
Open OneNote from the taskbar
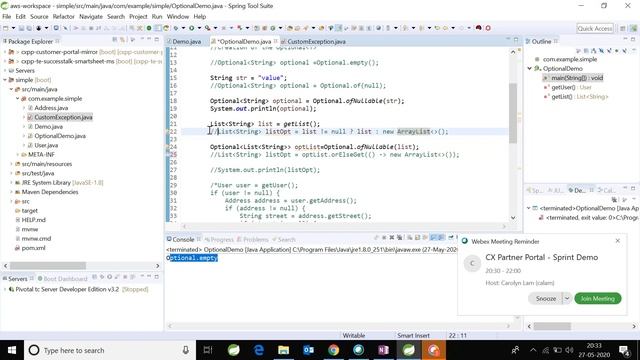click(383, 350)
